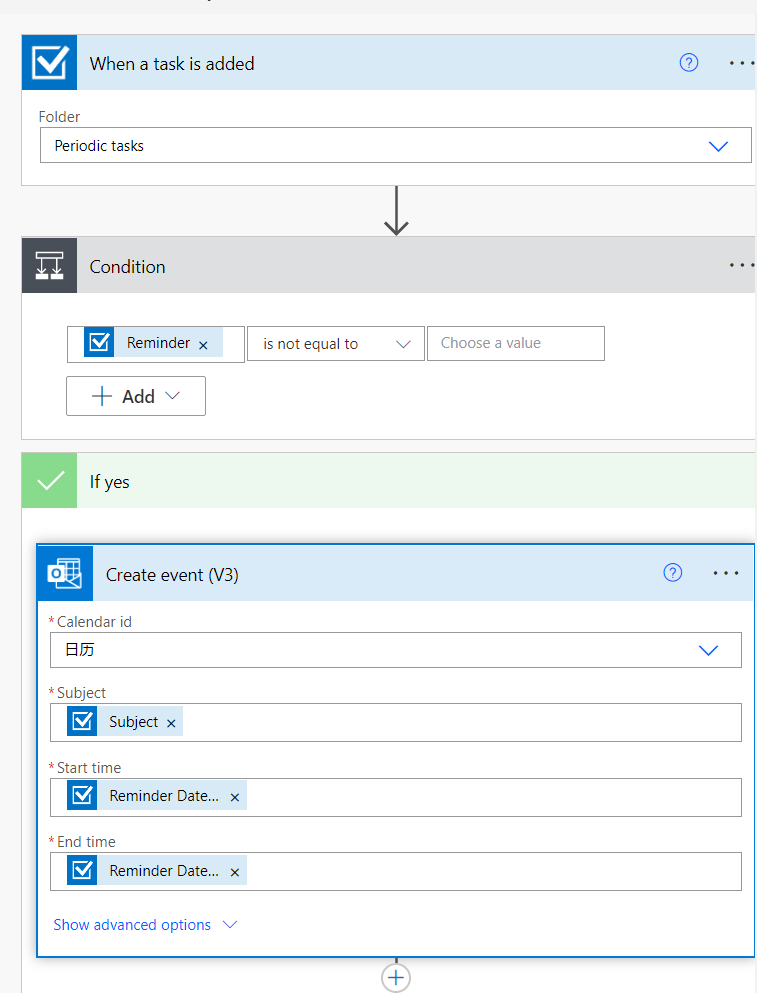This screenshot has width=757, height=993.
Task: Remove the Reminder token from the condition
Action: click(203, 345)
